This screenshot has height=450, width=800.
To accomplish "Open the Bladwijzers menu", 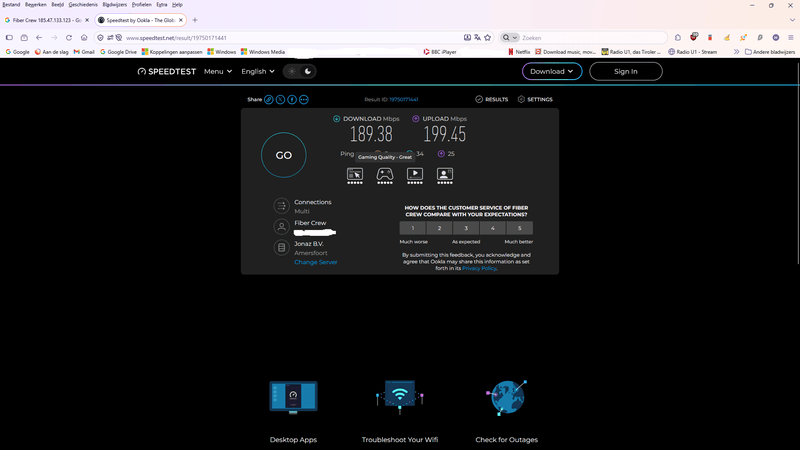I will coord(114,5).
